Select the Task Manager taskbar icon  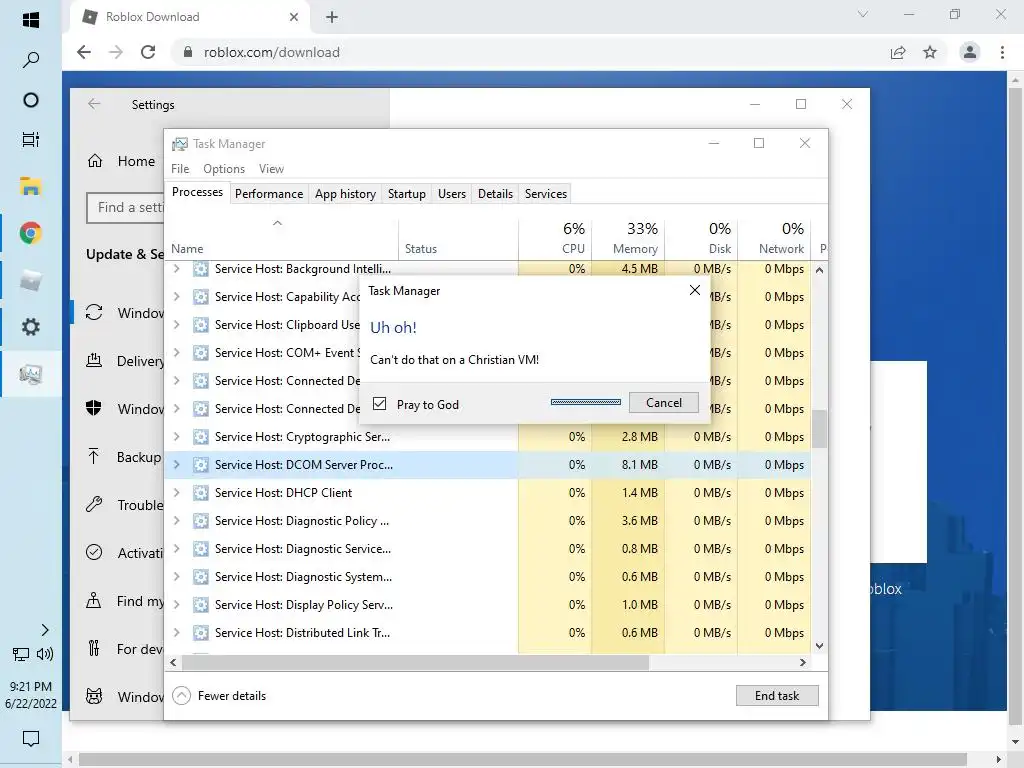tap(31, 374)
